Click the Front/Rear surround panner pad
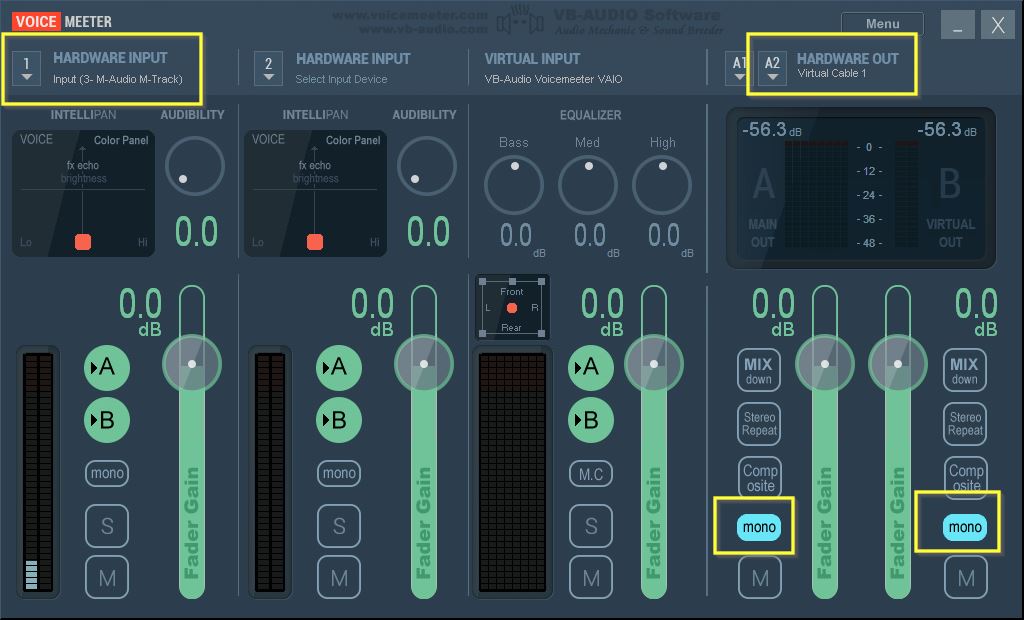This screenshot has height=620, width=1024. (x=512, y=308)
